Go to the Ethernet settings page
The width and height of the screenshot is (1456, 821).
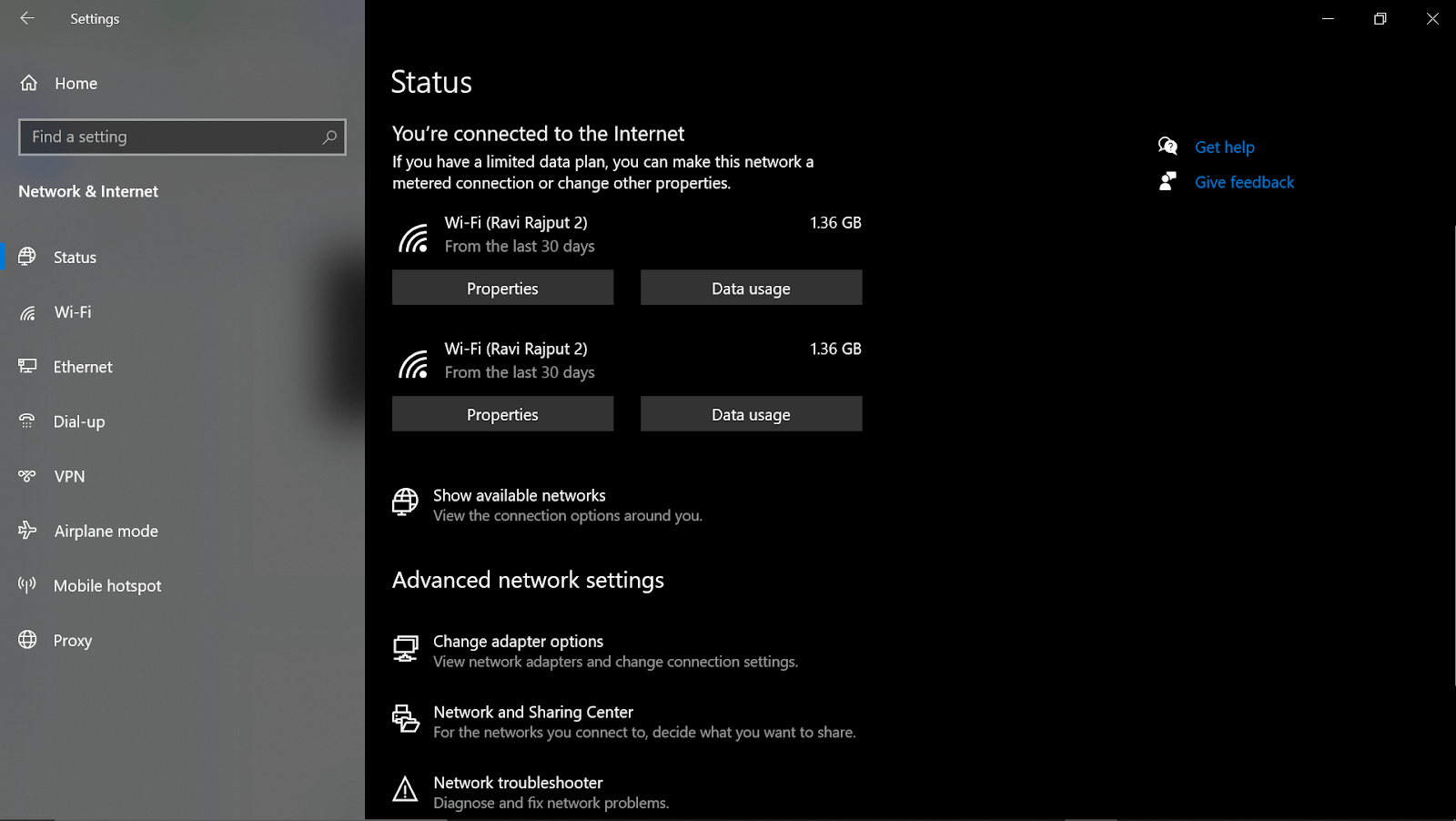[83, 367]
